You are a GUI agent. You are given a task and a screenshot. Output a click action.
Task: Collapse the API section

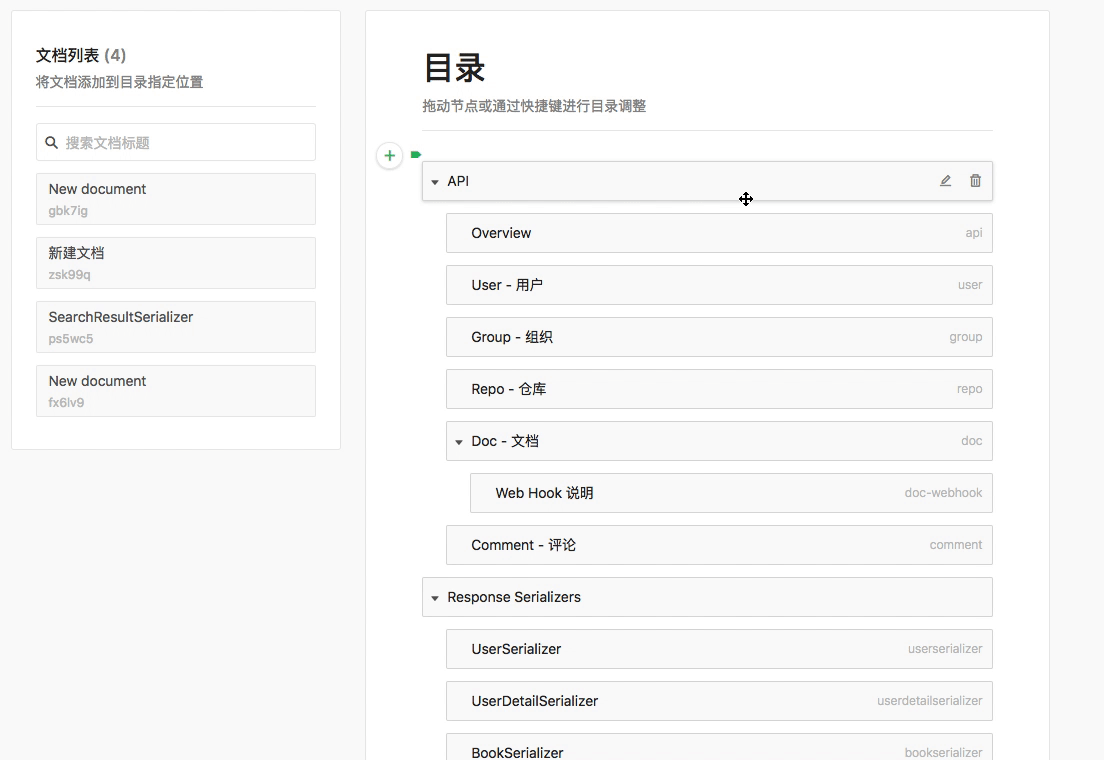[x=435, y=182]
